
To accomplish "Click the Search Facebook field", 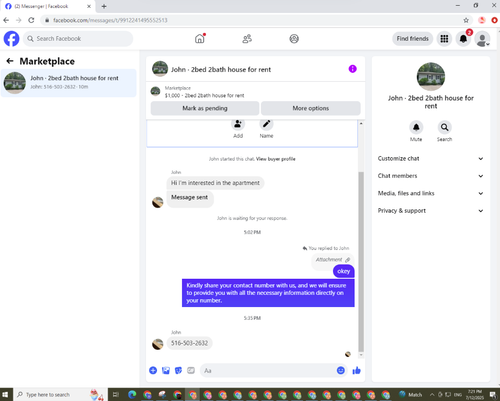I will [78, 39].
